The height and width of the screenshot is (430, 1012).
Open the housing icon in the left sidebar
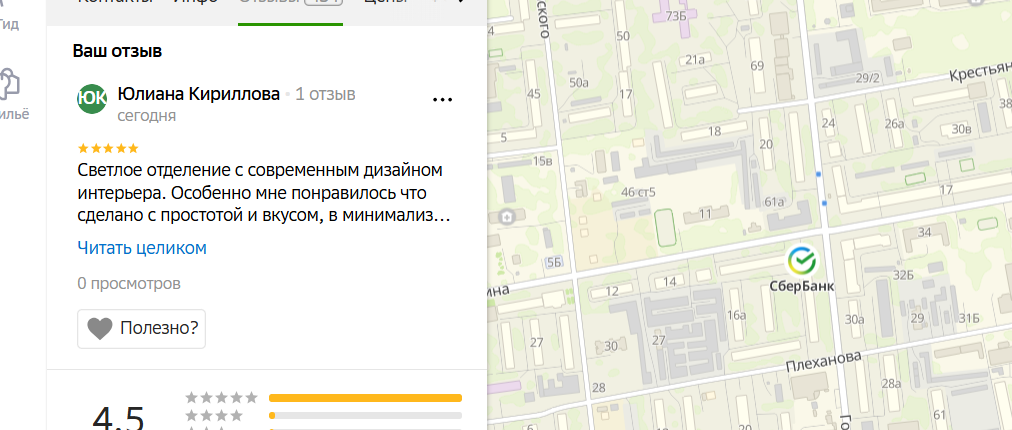click(x=12, y=85)
